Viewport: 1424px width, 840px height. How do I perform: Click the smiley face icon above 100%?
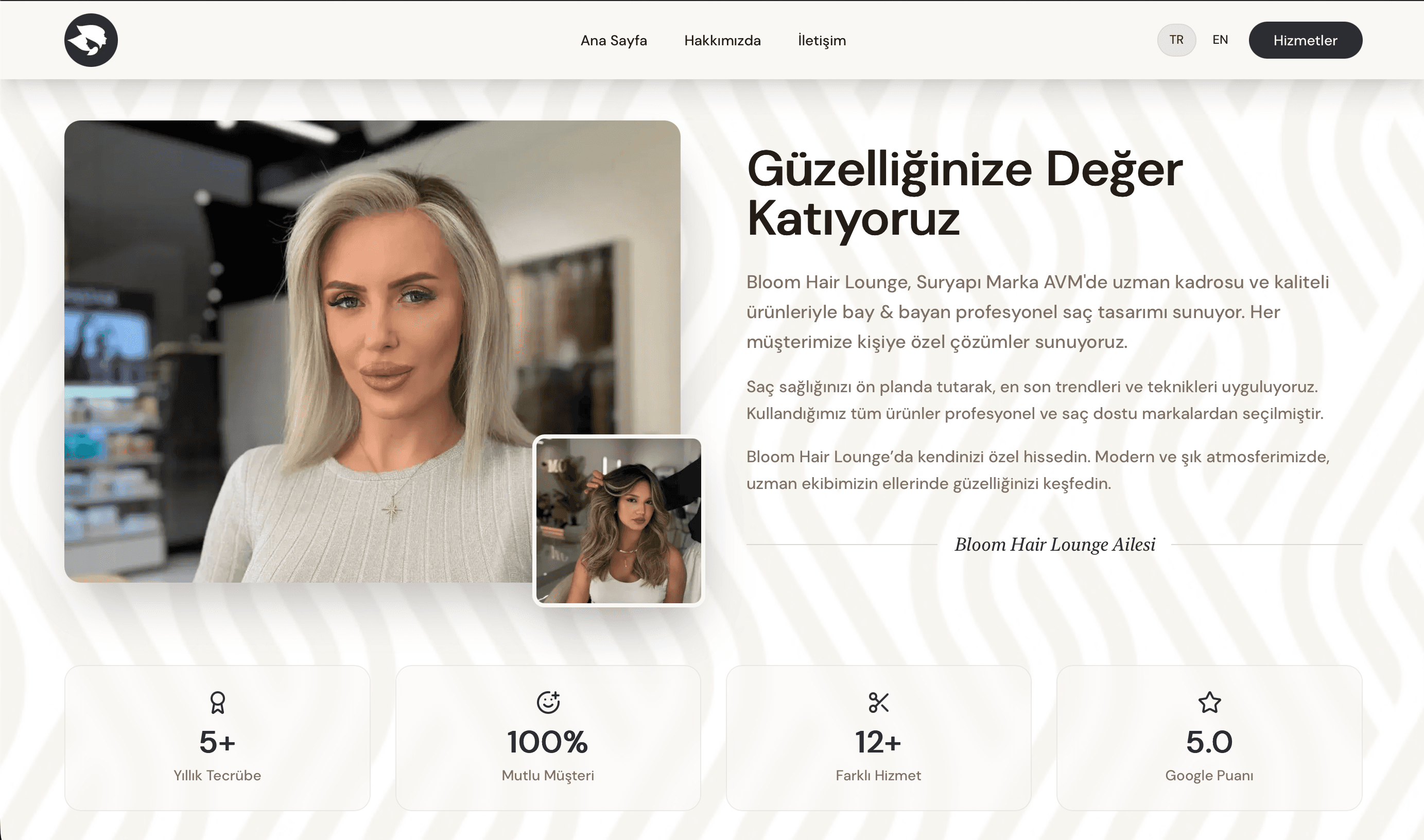click(548, 703)
